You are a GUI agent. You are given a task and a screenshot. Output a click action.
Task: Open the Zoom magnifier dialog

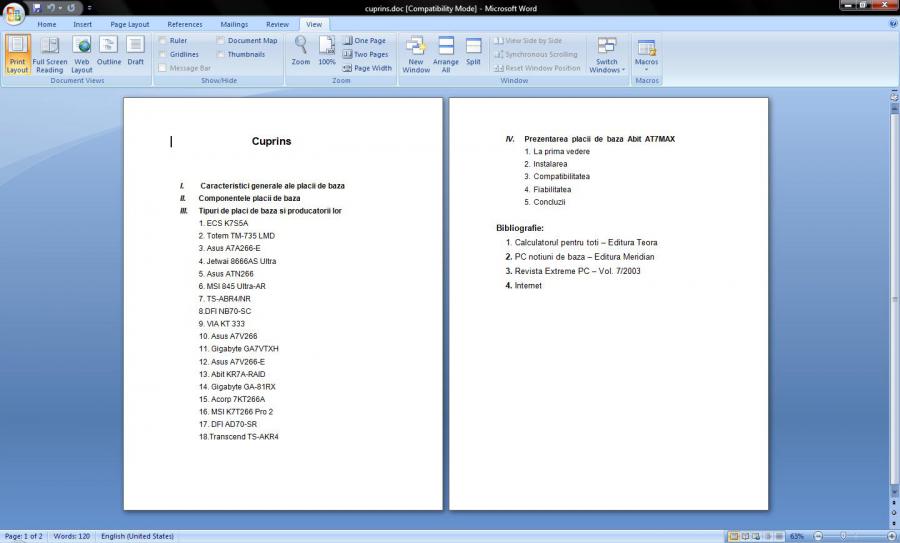coord(301,50)
